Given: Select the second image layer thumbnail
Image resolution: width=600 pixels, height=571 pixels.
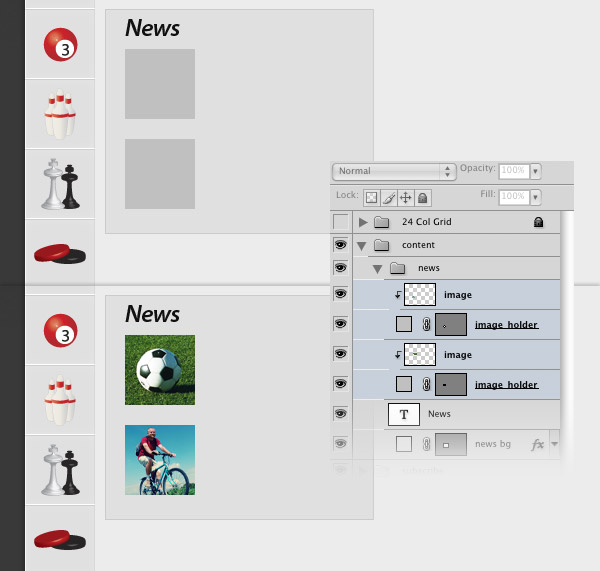Looking at the screenshot, I should click(420, 354).
